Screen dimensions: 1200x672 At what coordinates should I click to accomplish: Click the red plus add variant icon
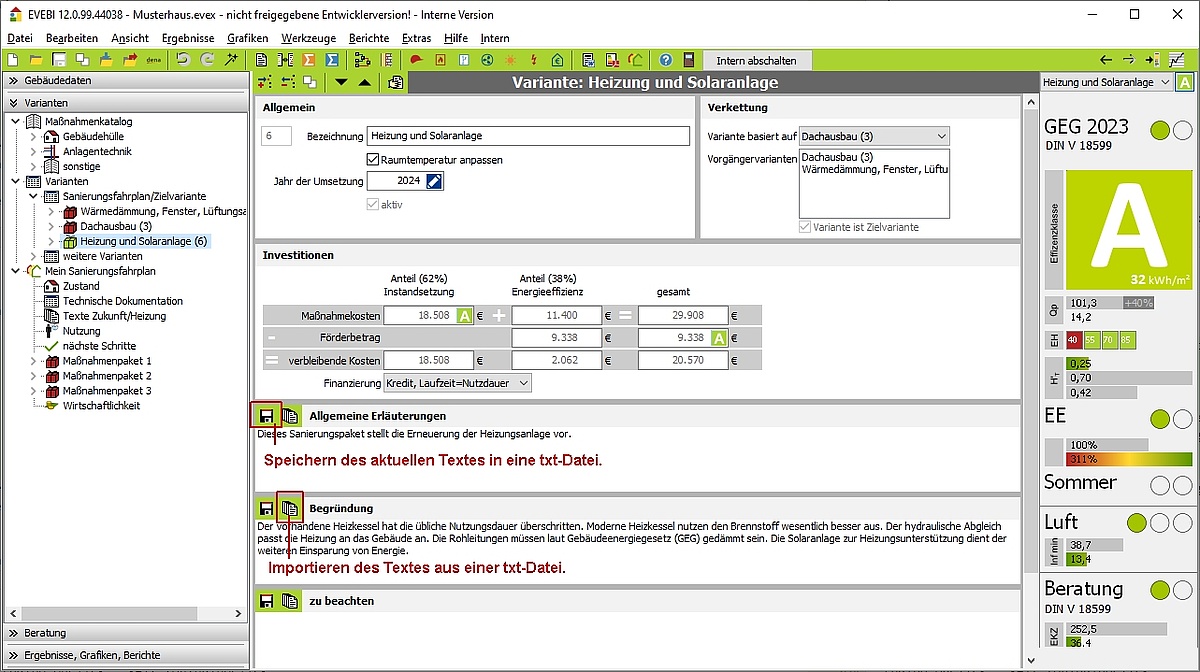(x=265, y=82)
